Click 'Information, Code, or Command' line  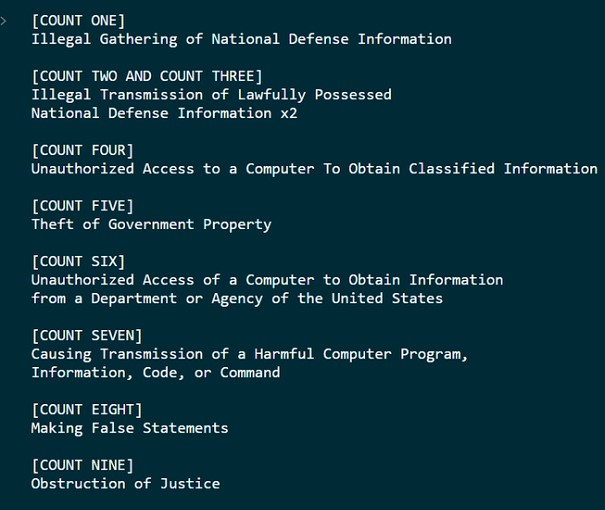pyautogui.click(x=156, y=373)
